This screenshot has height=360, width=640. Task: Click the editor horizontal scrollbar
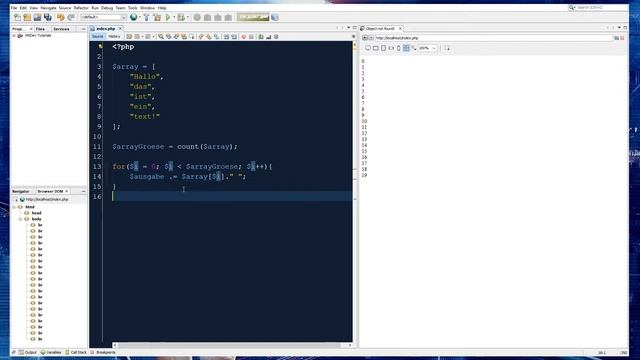pyautogui.click(x=232, y=345)
